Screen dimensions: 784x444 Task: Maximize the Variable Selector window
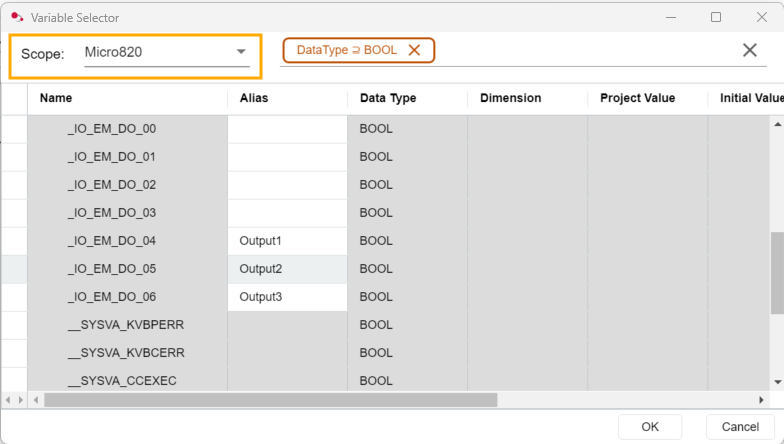pos(716,17)
